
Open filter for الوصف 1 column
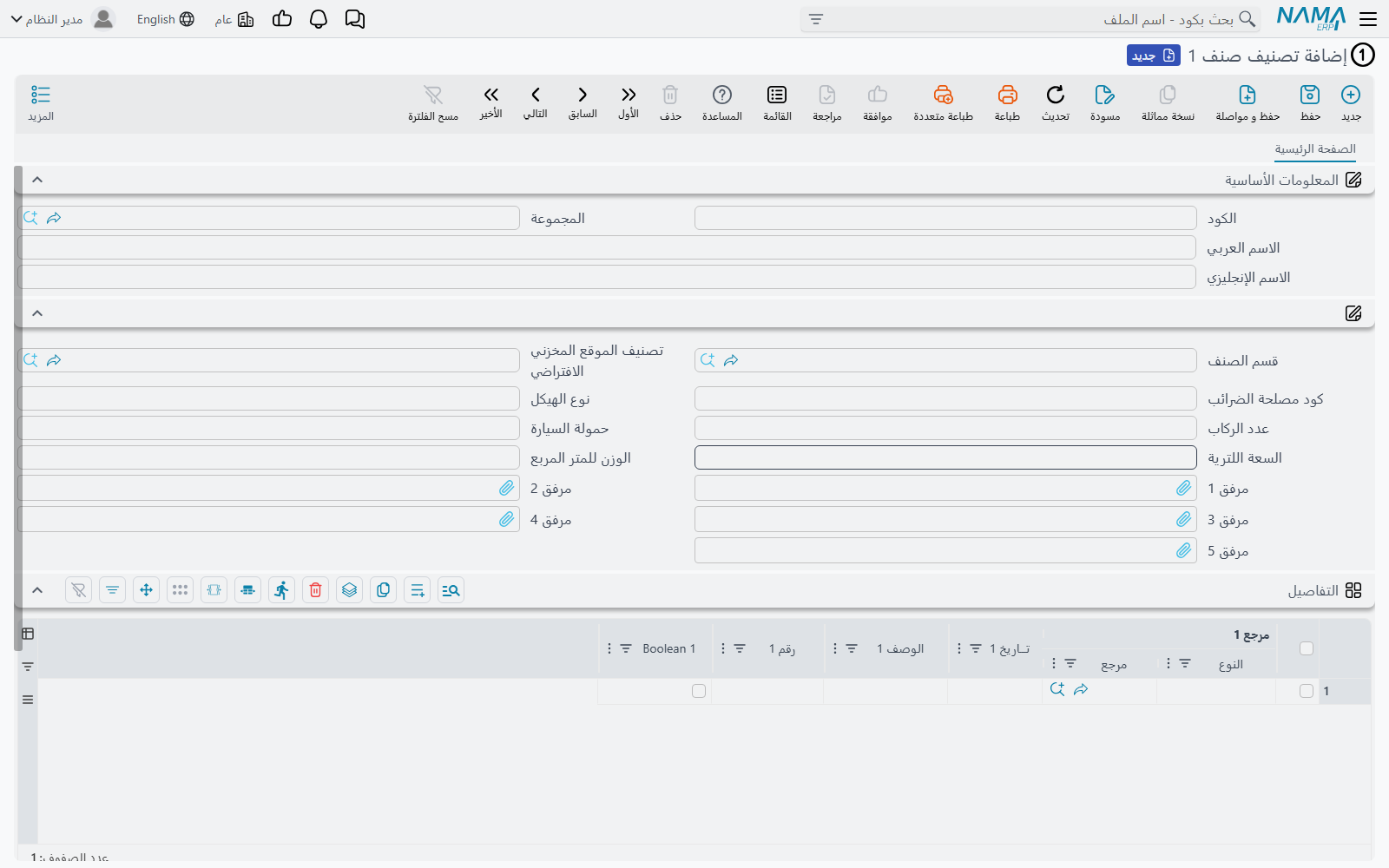[x=852, y=648]
